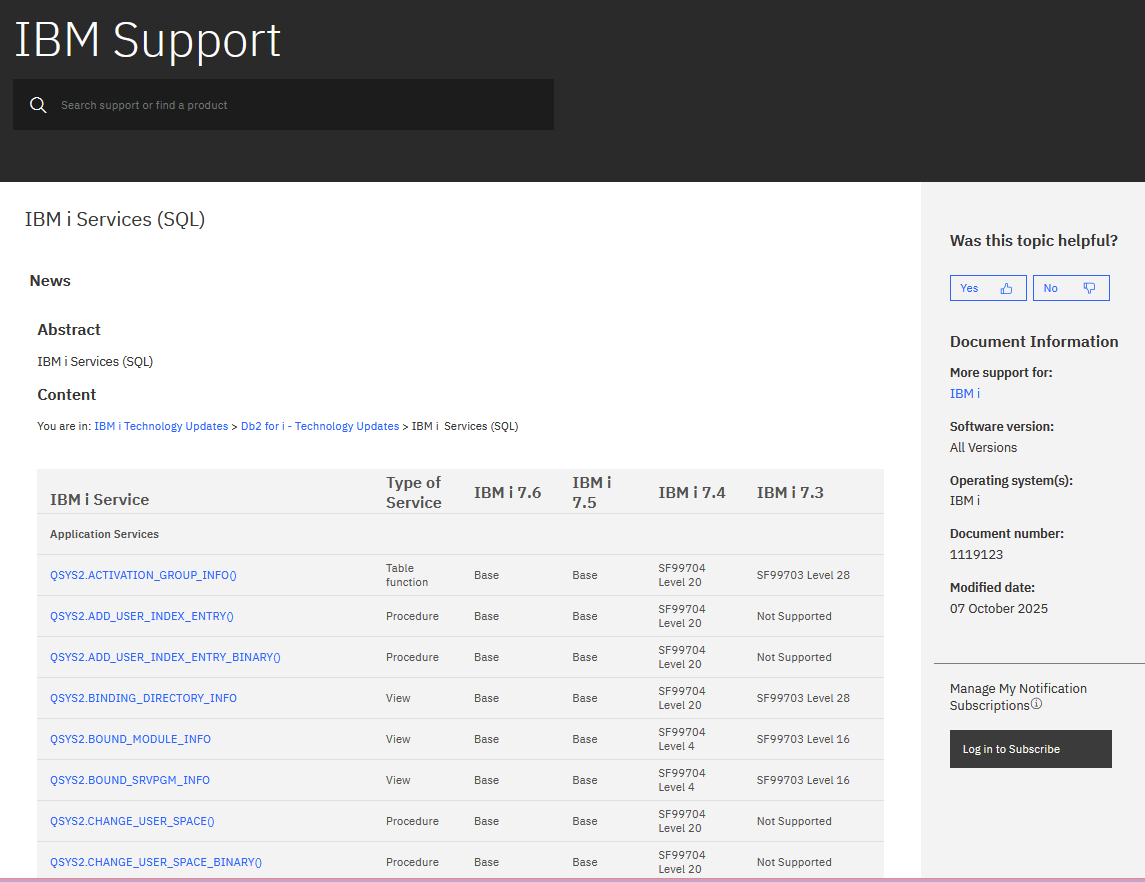Screen dimensions: 1145x882
Task: Click Table function cell for ACTIVATION_GROUP_INFO
Action: tap(407, 575)
